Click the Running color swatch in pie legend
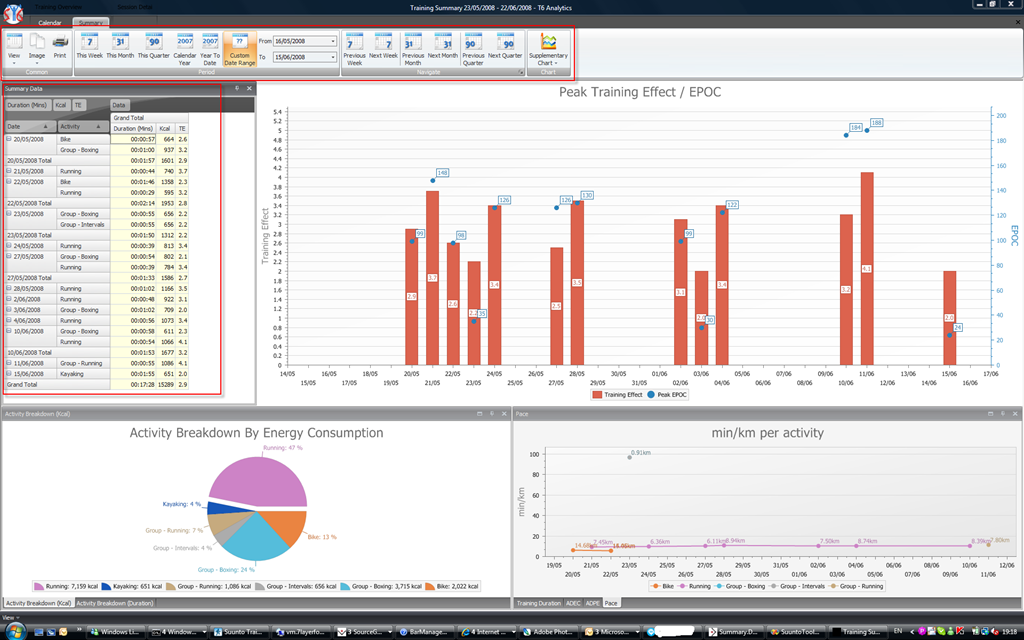Screen dimensions: 1024x640 (39, 586)
